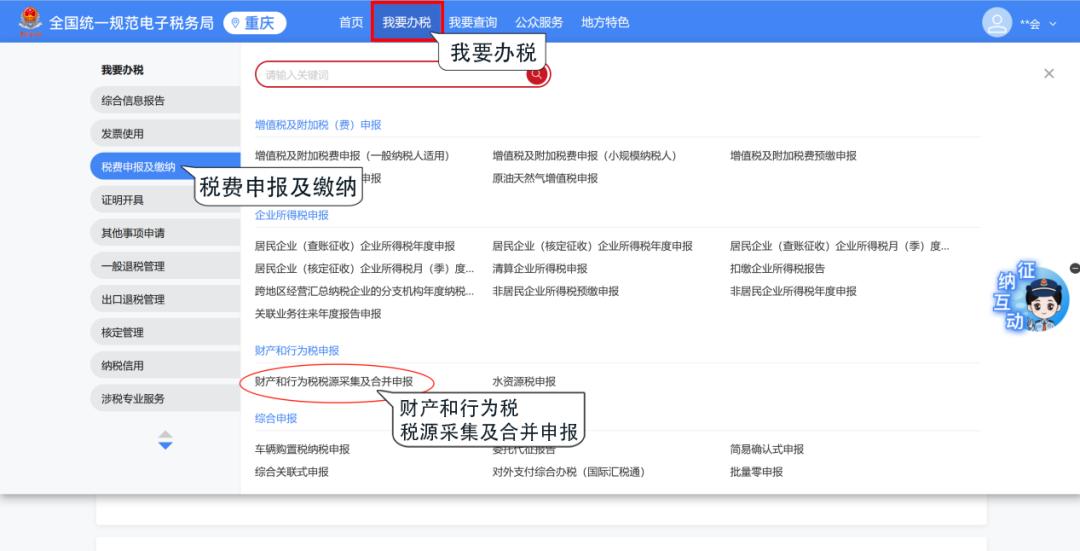Select 纳税信用 in sidebar
Image resolution: width=1080 pixels, height=551 pixels.
pos(165,365)
